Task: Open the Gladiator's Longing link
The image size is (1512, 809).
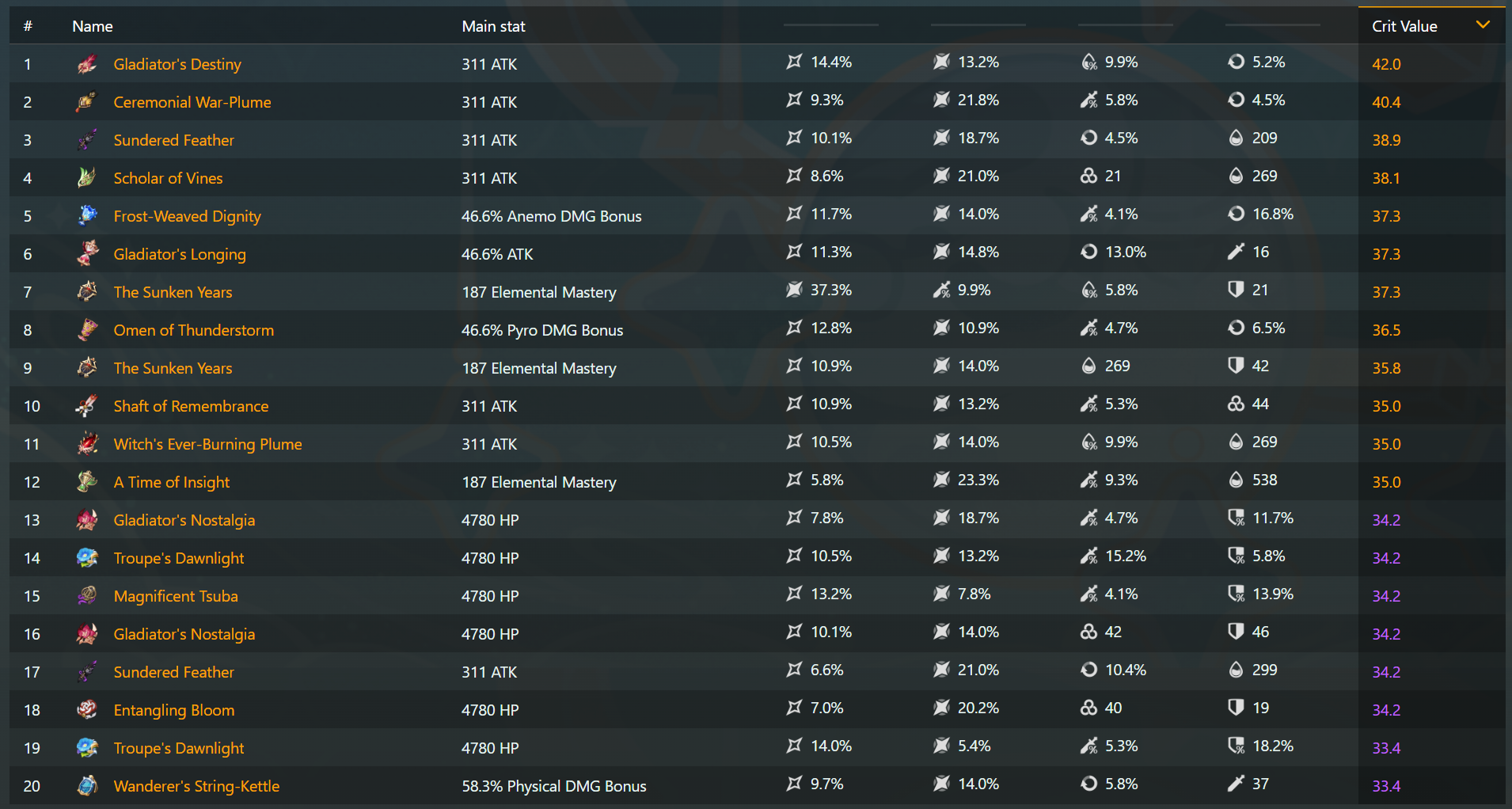Action: click(180, 254)
